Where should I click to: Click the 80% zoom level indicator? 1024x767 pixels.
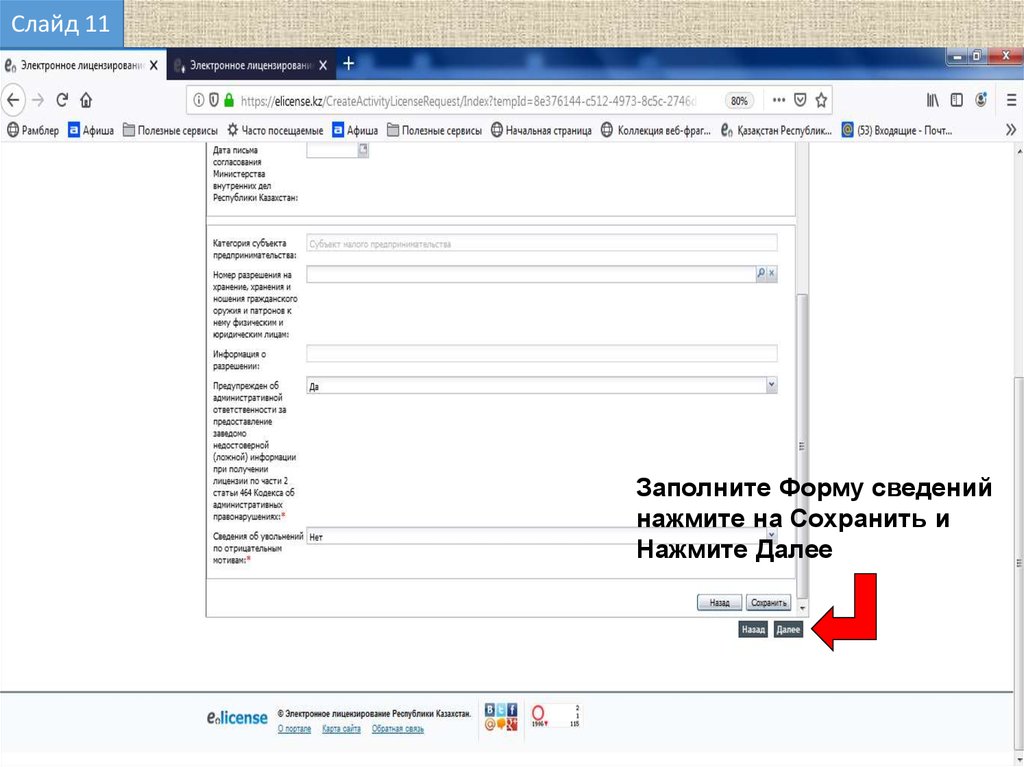point(739,101)
